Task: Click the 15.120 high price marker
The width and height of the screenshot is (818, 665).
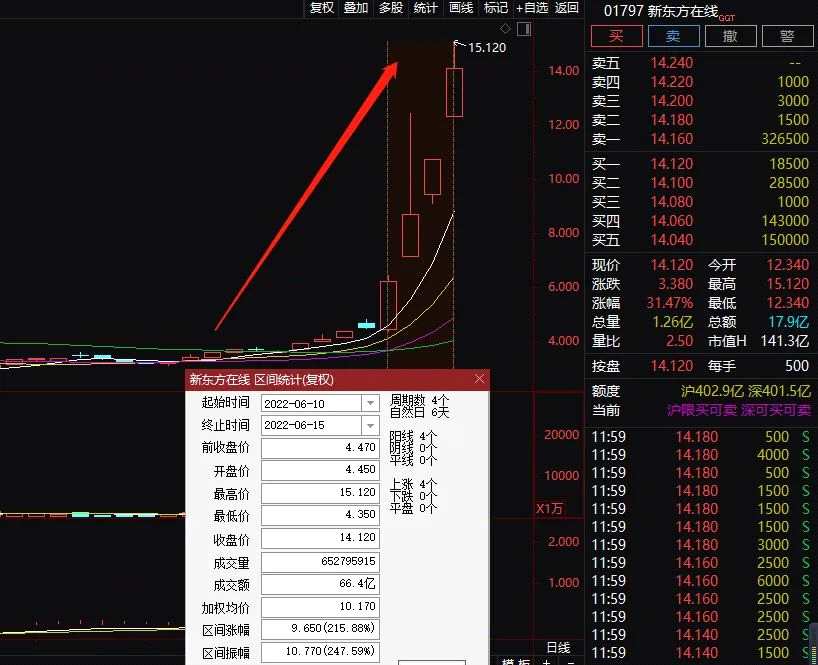Action: (x=487, y=47)
